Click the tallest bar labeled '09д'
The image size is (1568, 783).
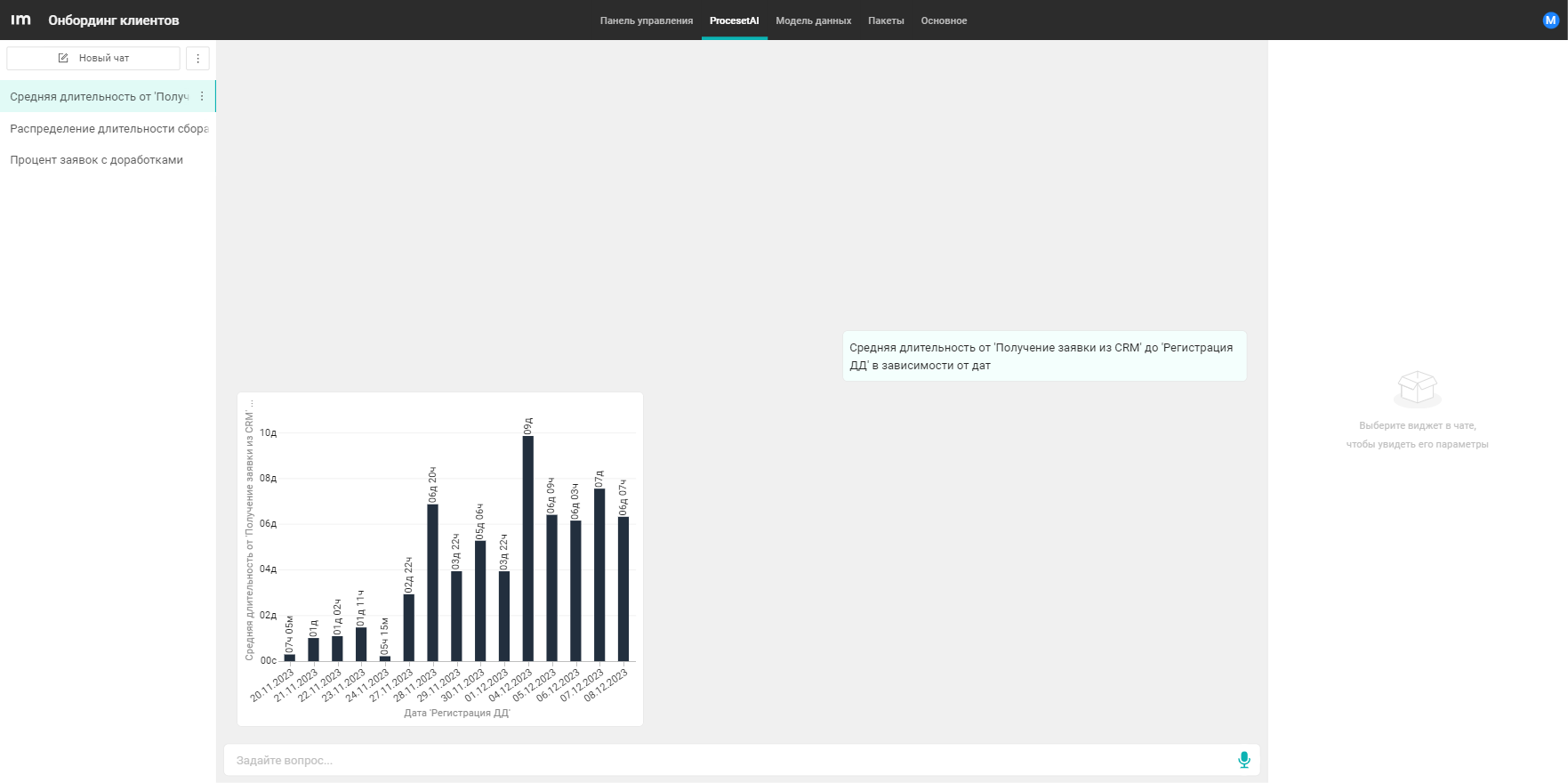527,548
